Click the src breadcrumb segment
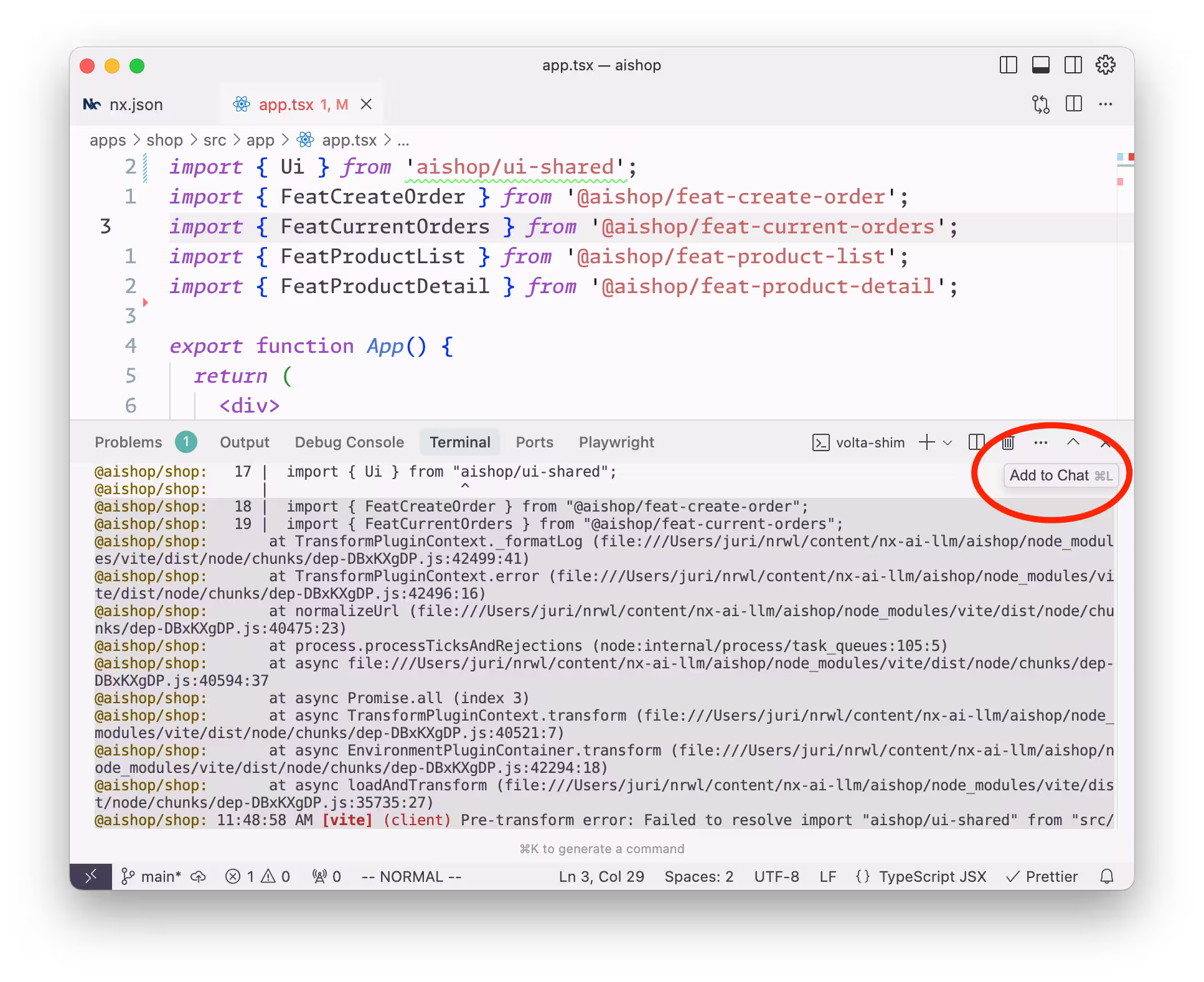Image resolution: width=1204 pixels, height=982 pixels. 214,140
